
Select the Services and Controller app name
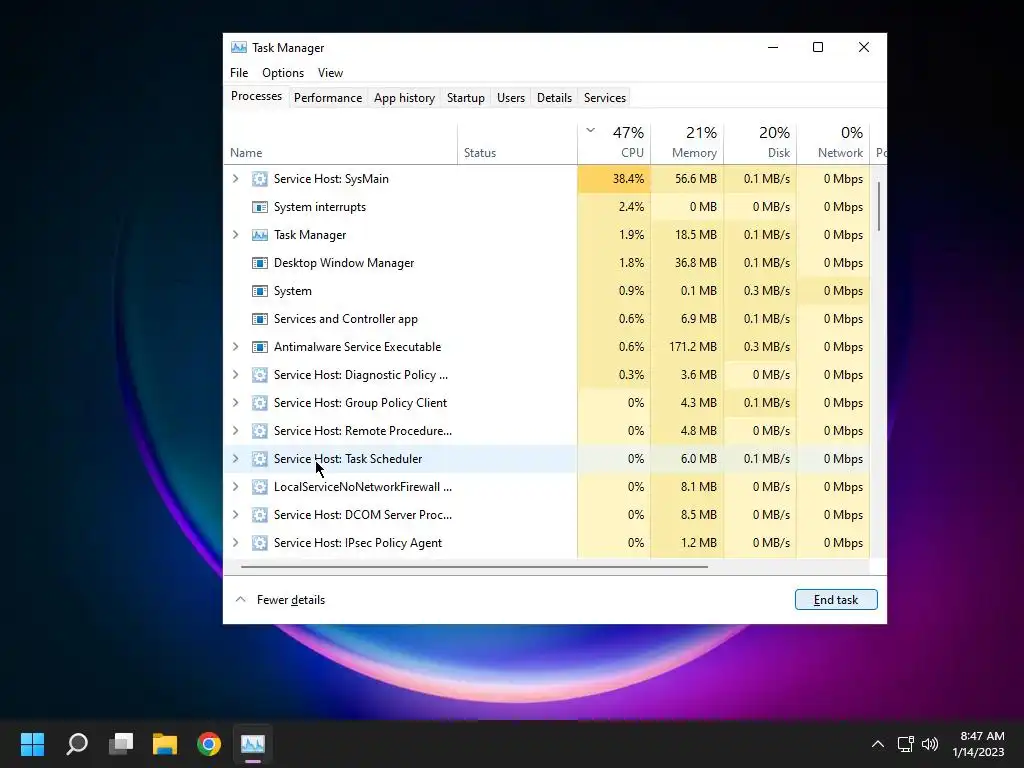pyautogui.click(x=345, y=319)
